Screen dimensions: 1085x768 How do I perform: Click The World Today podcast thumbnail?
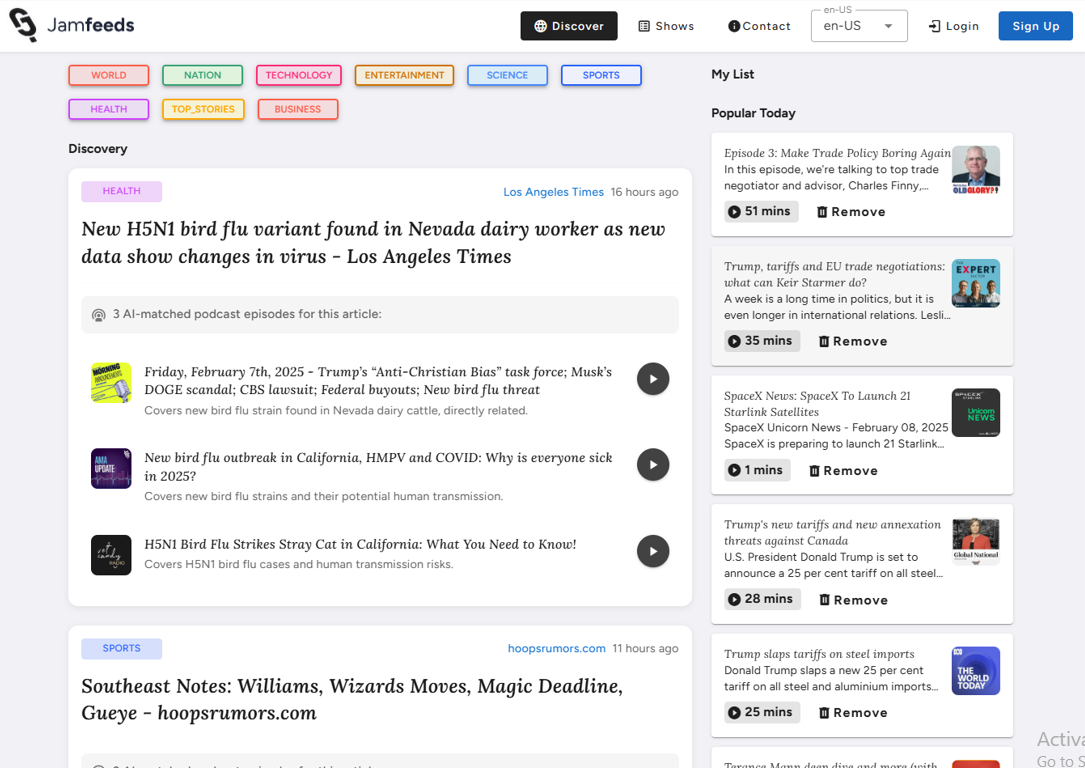click(x=976, y=670)
